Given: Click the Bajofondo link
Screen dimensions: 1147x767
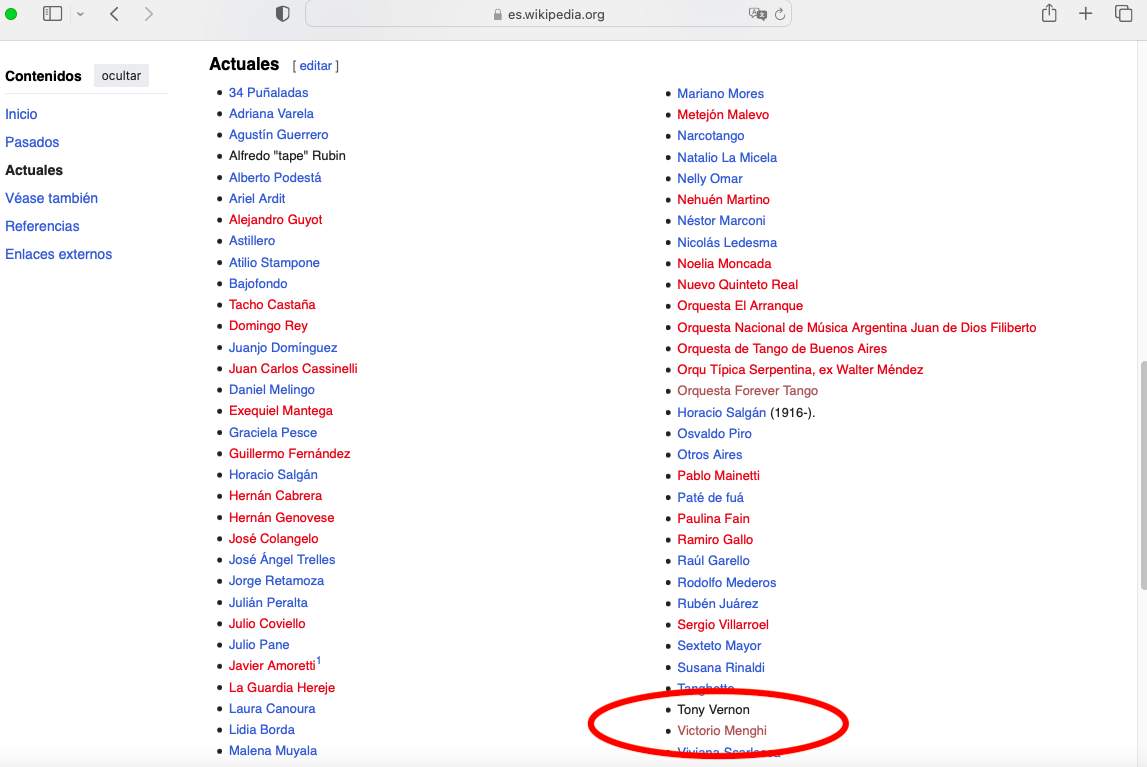Looking at the screenshot, I should tap(258, 284).
